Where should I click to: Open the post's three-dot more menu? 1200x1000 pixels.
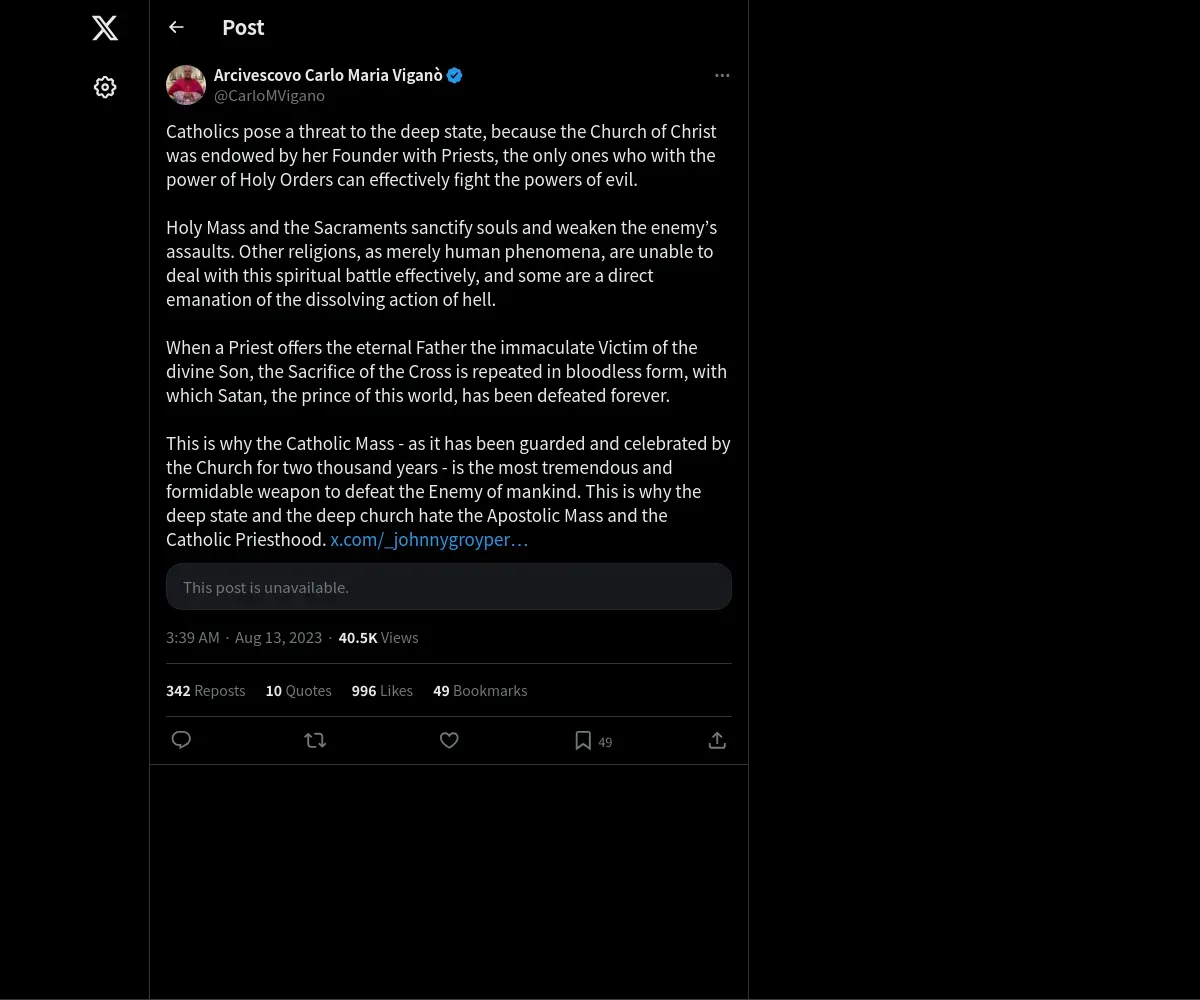(722, 75)
